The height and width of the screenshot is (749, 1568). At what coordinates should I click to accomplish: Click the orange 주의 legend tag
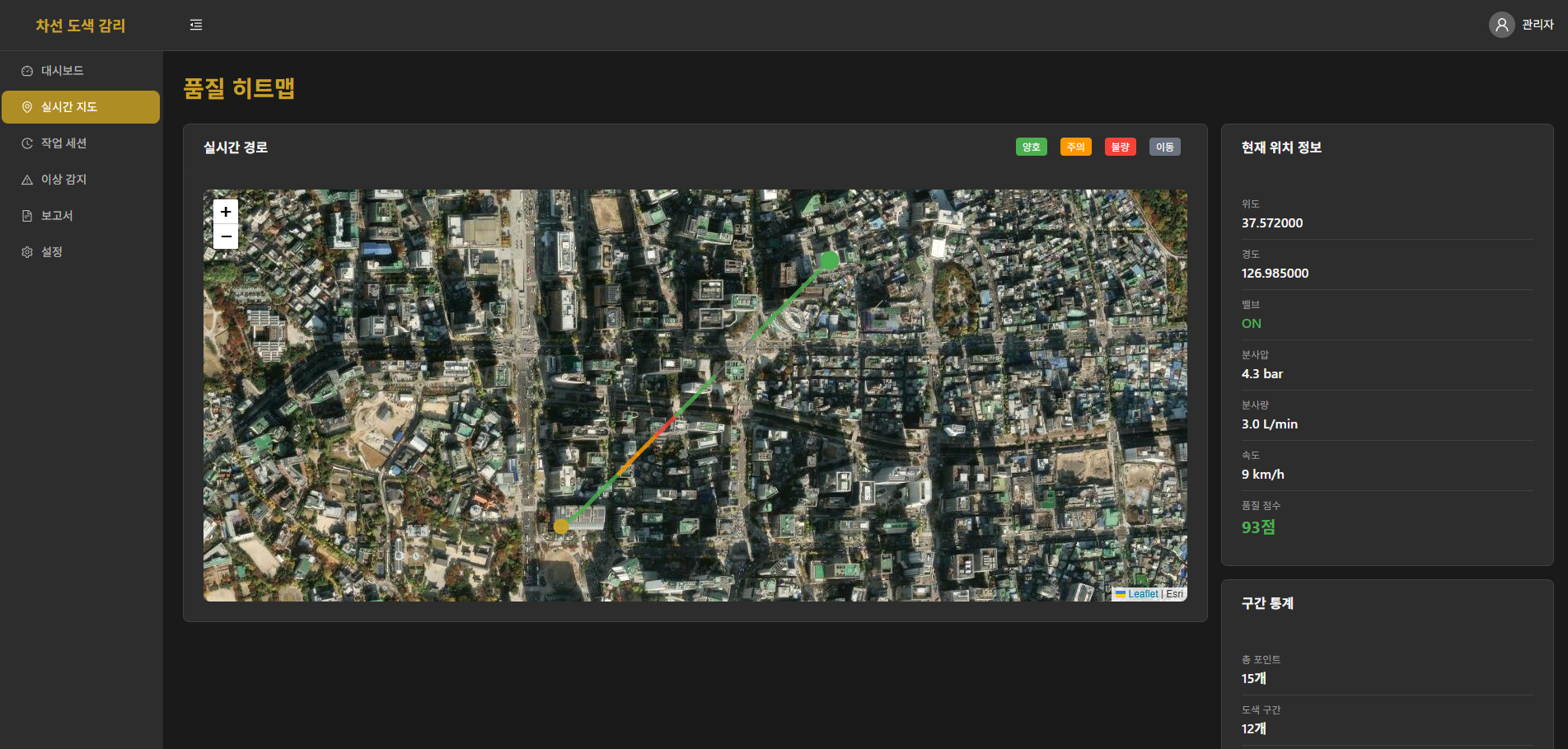(x=1075, y=147)
